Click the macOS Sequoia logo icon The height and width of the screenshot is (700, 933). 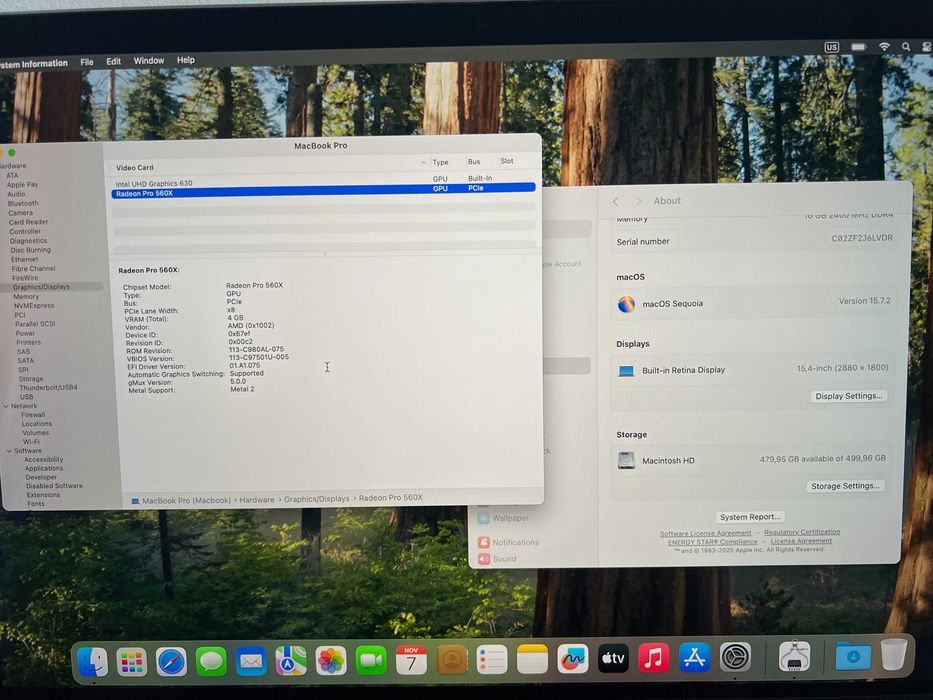tap(626, 304)
